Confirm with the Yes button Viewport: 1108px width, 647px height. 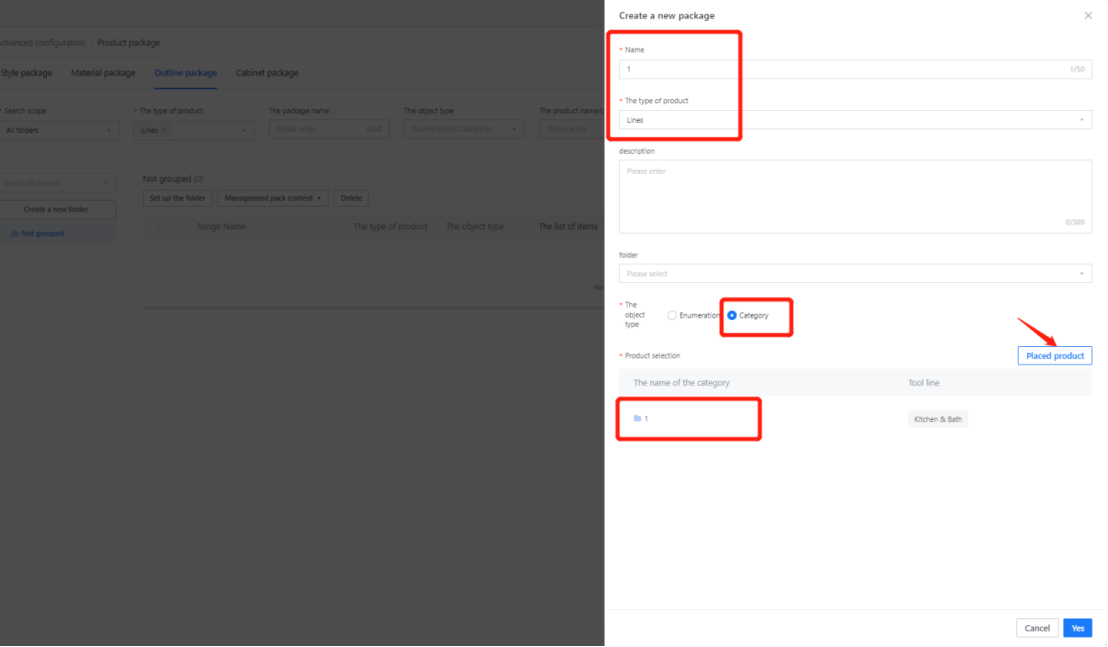[1077, 628]
